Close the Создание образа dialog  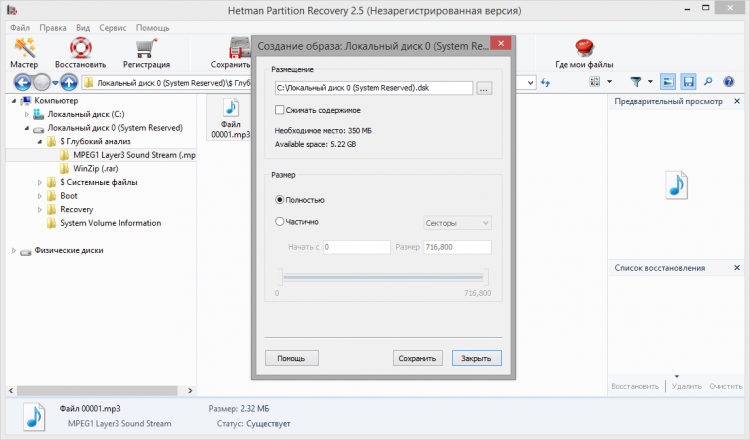[501, 44]
